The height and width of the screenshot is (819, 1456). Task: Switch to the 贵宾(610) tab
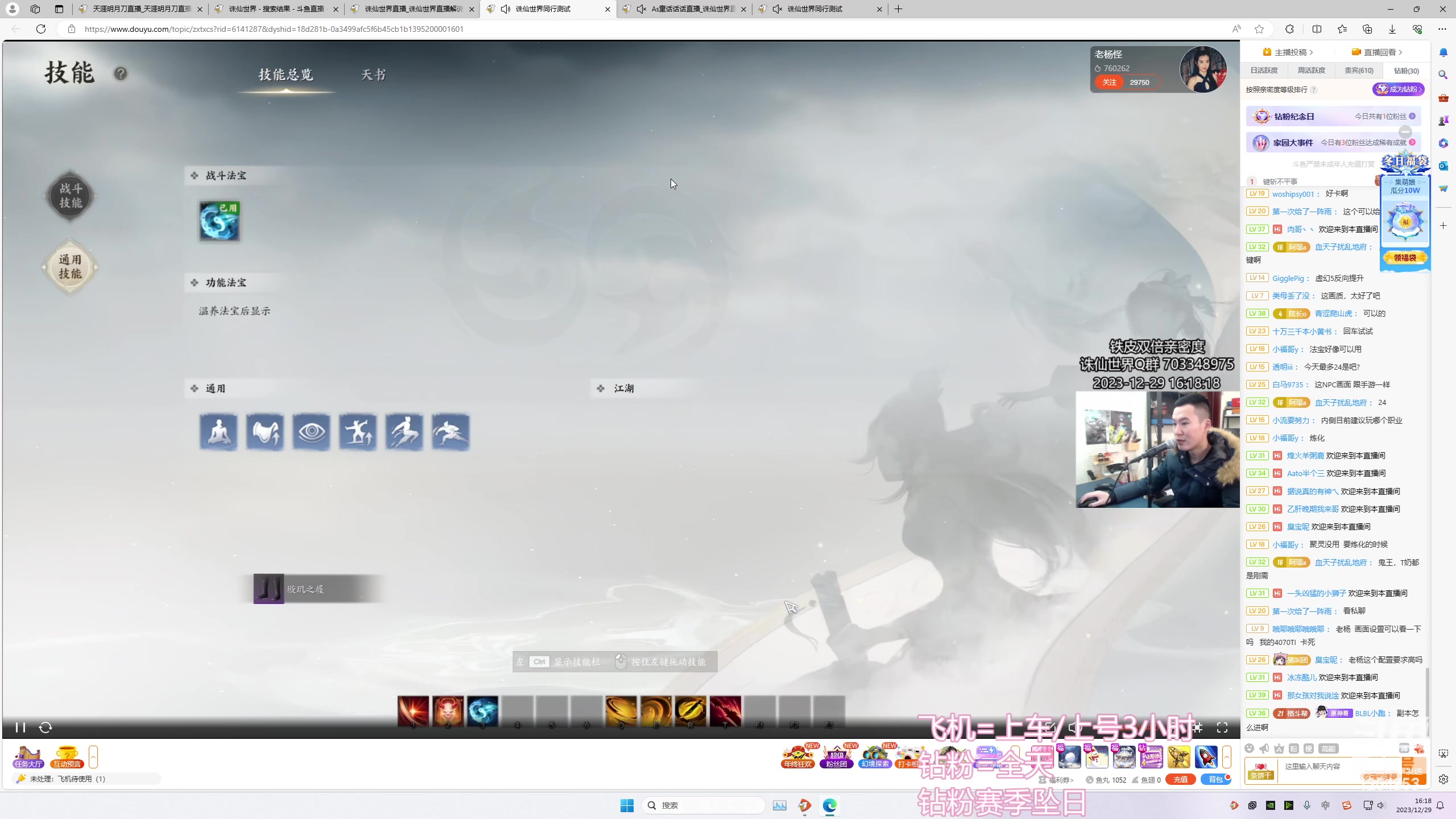point(1359,71)
